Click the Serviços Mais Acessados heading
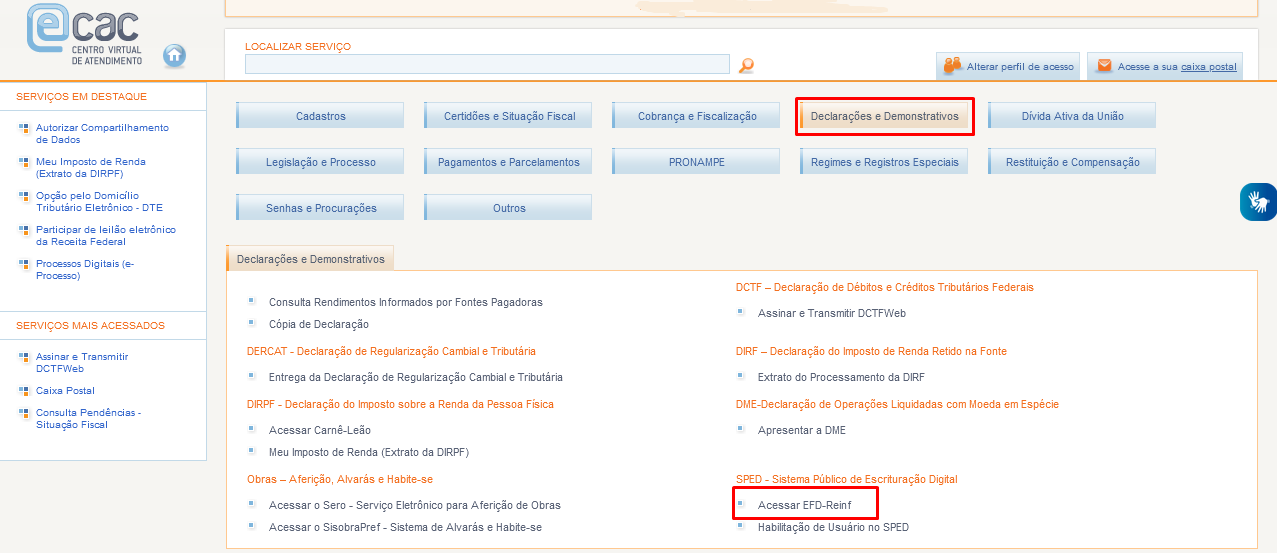This screenshot has height=553, width=1277. pyautogui.click(x=90, y=325)
